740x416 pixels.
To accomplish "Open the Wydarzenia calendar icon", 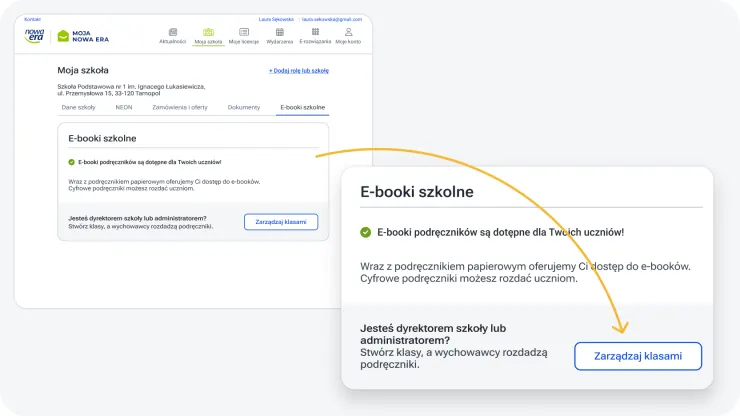I will pos(280,33).
